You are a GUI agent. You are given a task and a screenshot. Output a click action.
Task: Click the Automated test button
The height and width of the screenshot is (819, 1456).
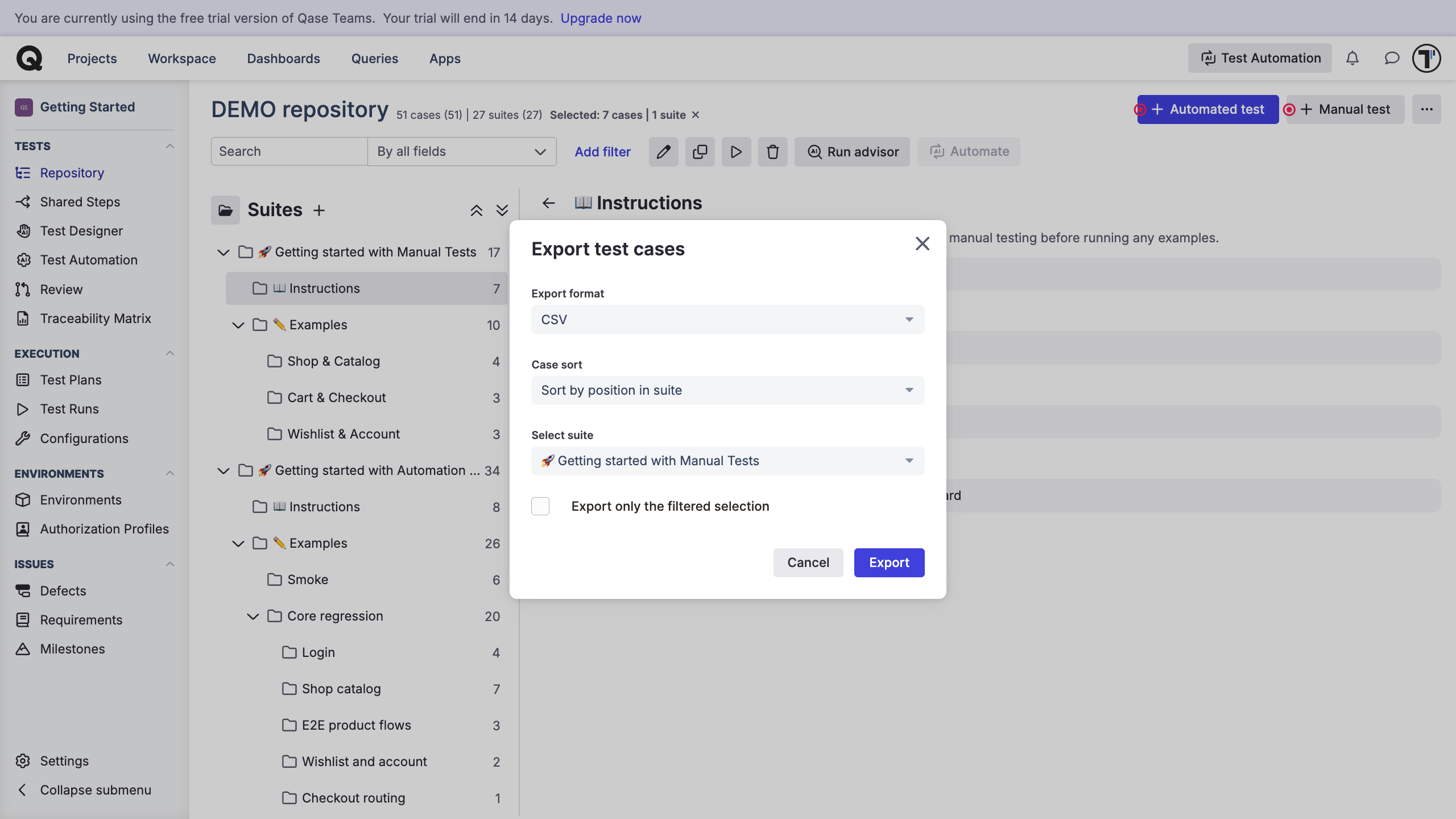coord(1208,109)
